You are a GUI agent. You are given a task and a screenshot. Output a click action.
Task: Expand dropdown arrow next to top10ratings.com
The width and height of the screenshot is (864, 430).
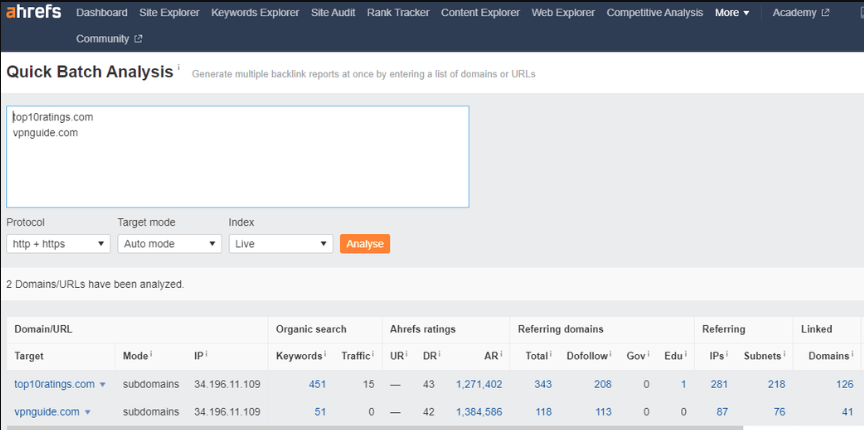[x=102, y=385]
